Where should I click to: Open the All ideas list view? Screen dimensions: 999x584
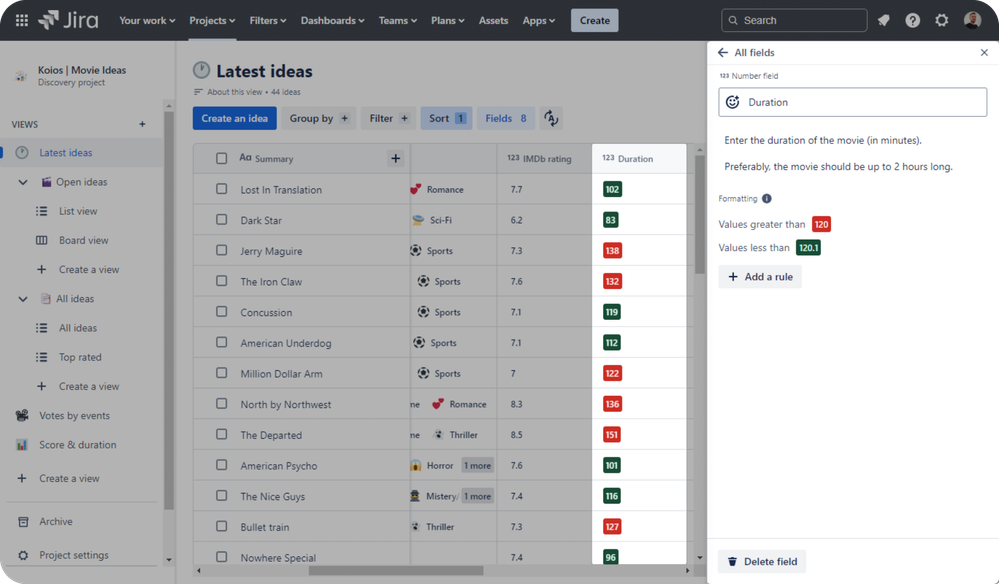point(78,328)
